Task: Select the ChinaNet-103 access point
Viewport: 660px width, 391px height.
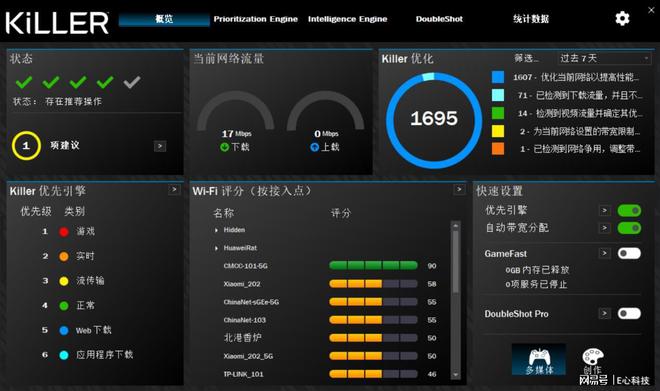Action: [x=245, y=320]
